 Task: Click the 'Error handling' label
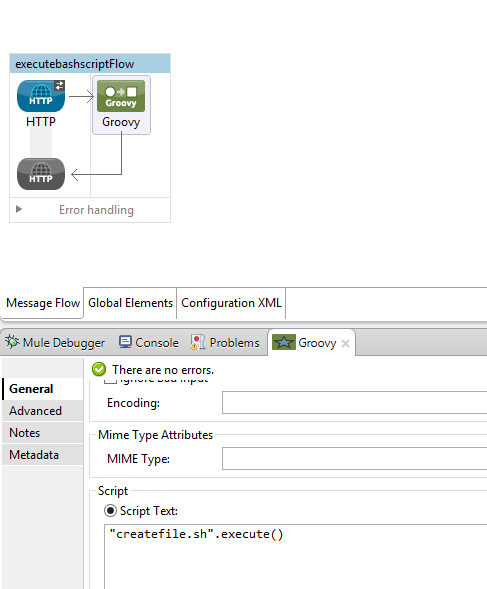click(96, 210)
